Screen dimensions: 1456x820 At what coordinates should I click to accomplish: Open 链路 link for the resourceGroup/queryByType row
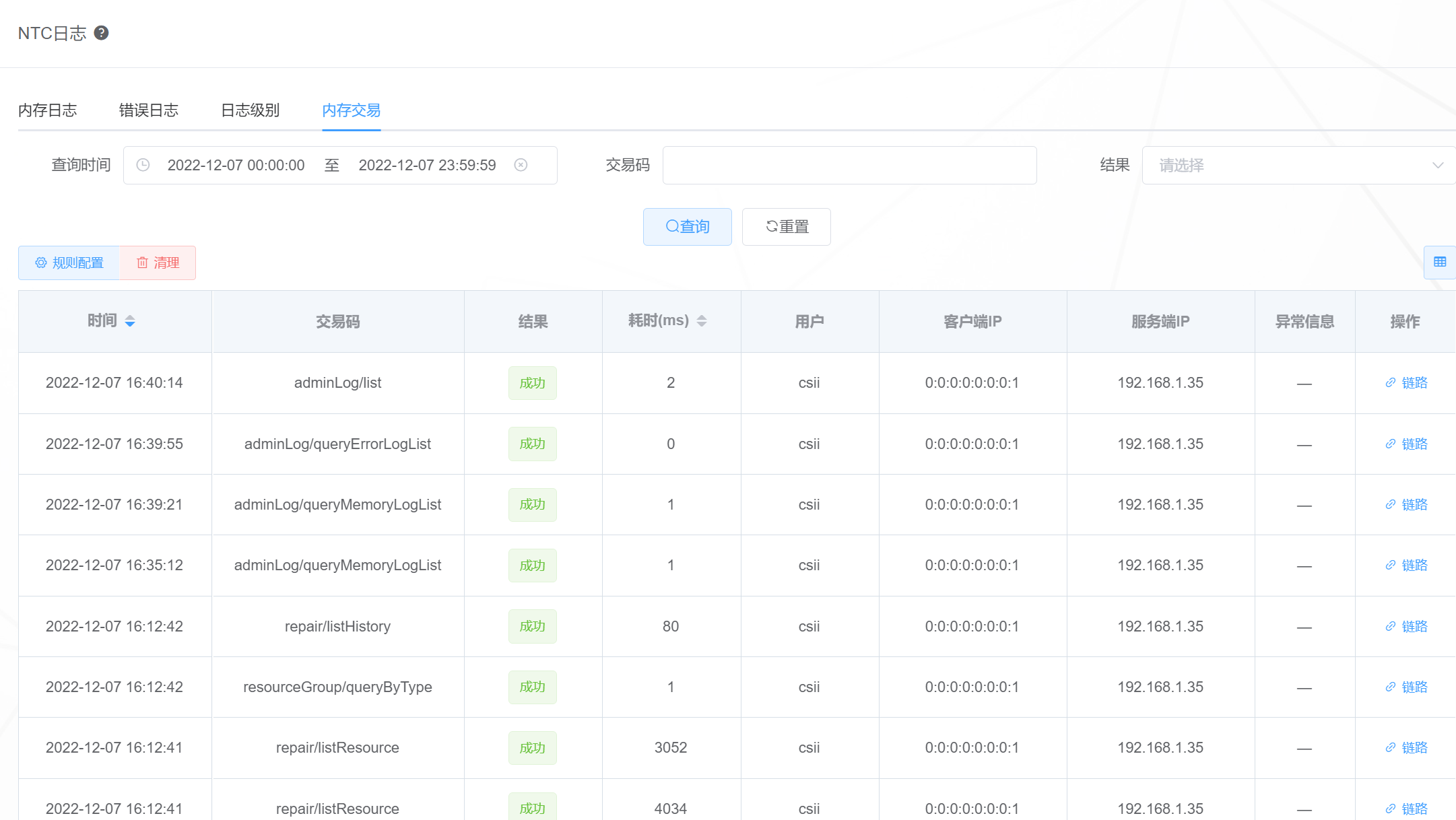point(1406,687)
